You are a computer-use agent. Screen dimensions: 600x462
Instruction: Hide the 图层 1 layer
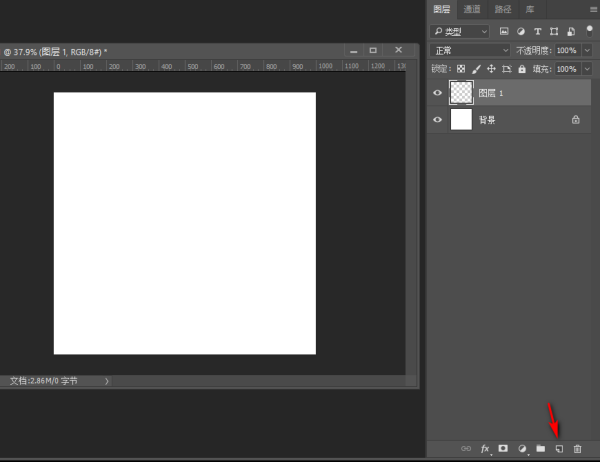click(x=437, y=93)
